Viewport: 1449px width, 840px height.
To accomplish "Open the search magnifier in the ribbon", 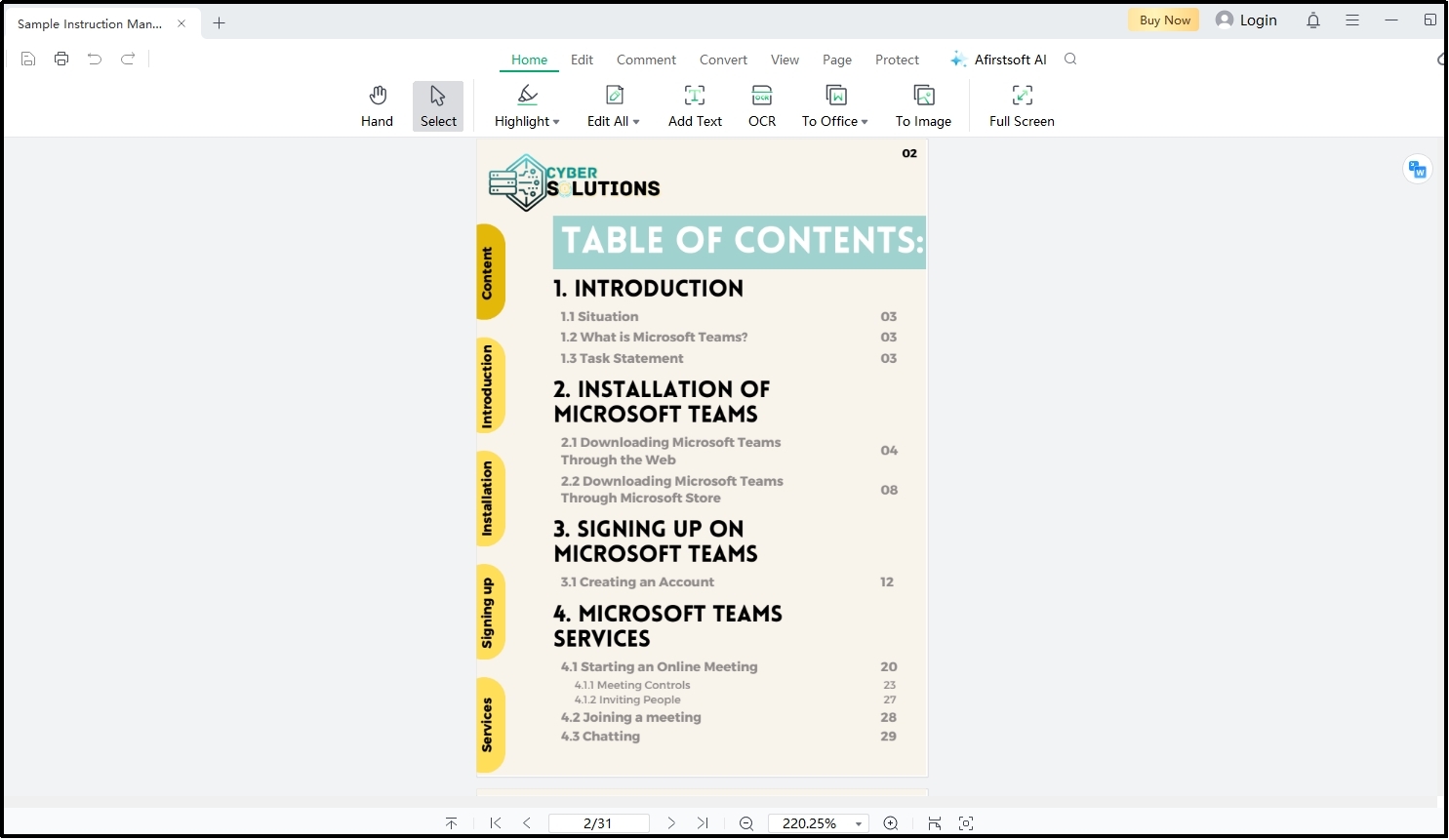I will coord(1070,60).
